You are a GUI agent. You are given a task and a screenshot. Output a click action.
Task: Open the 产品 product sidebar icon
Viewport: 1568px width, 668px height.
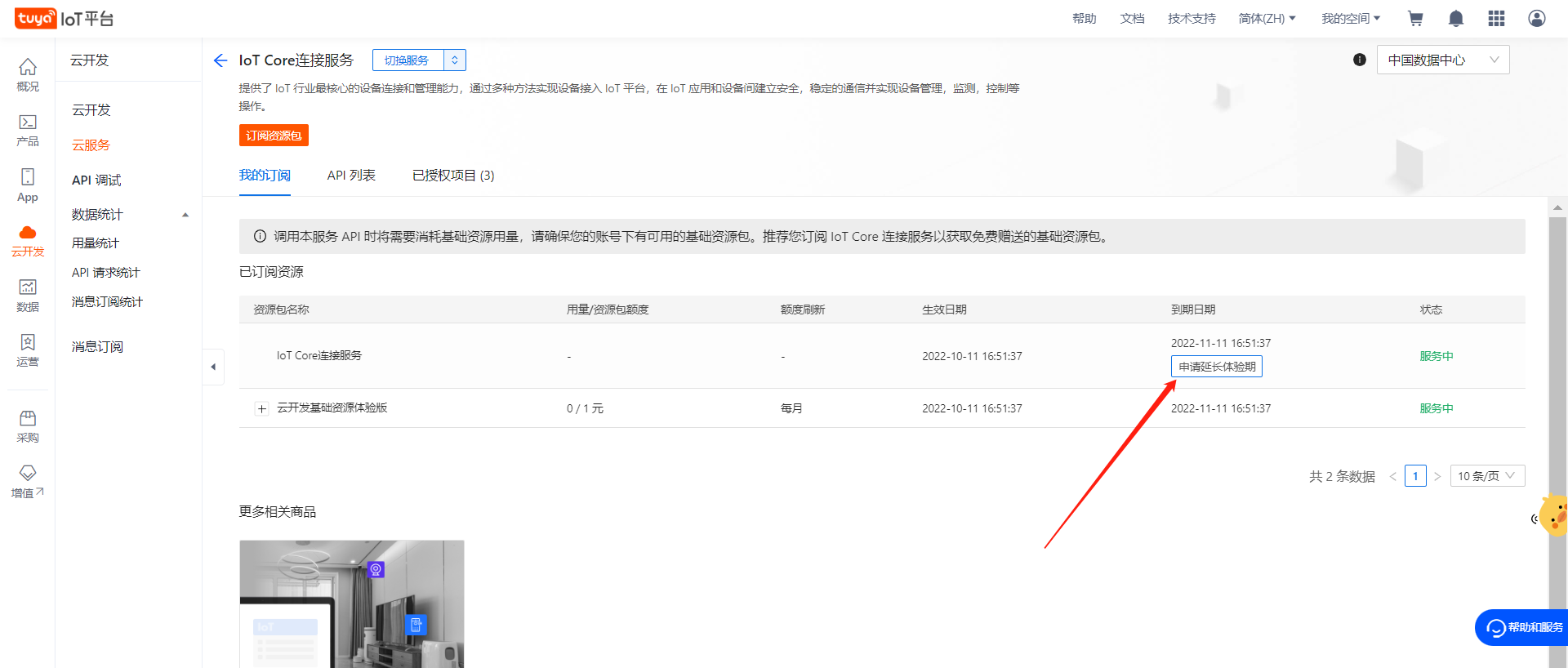(28, 130)
